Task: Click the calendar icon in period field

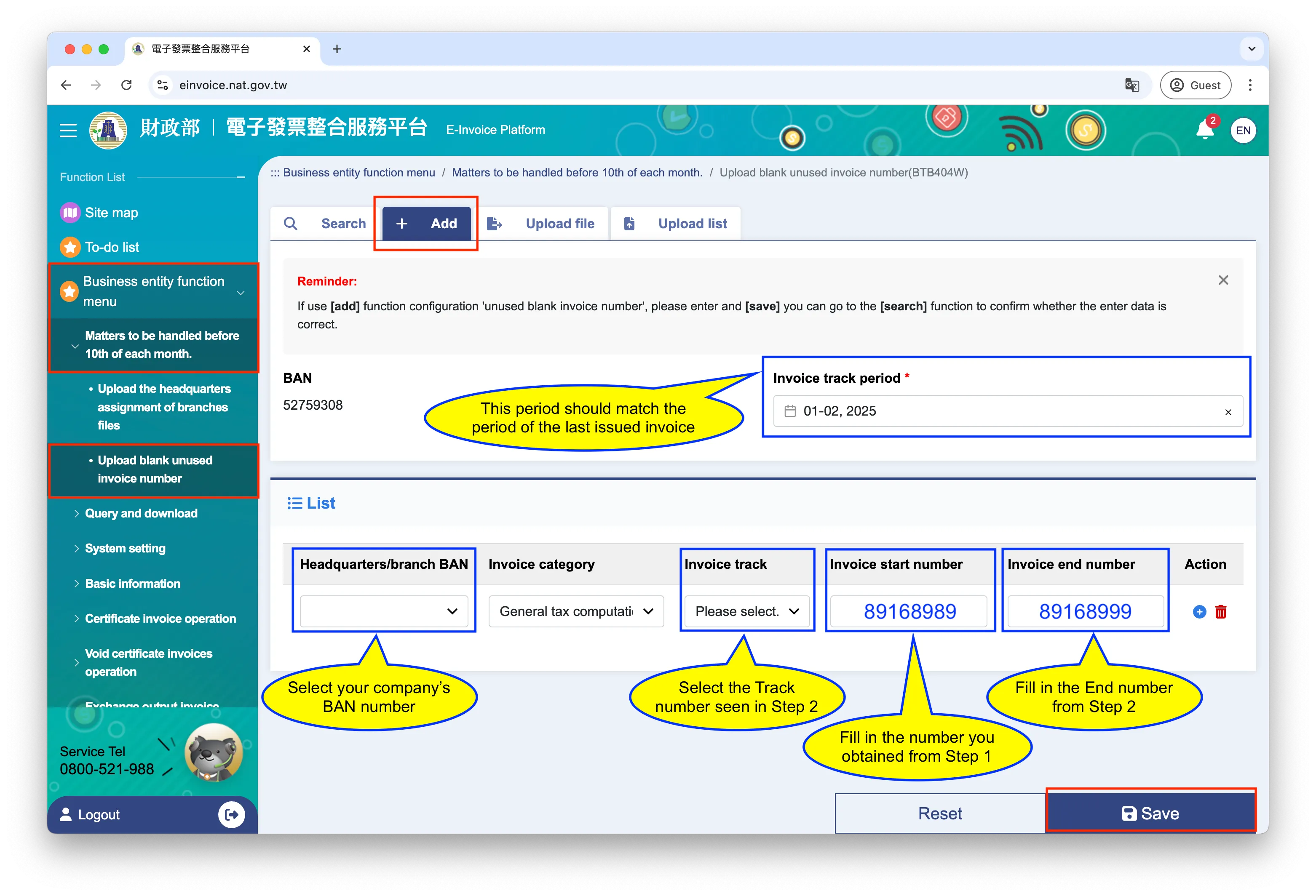Action: point(790,411)
